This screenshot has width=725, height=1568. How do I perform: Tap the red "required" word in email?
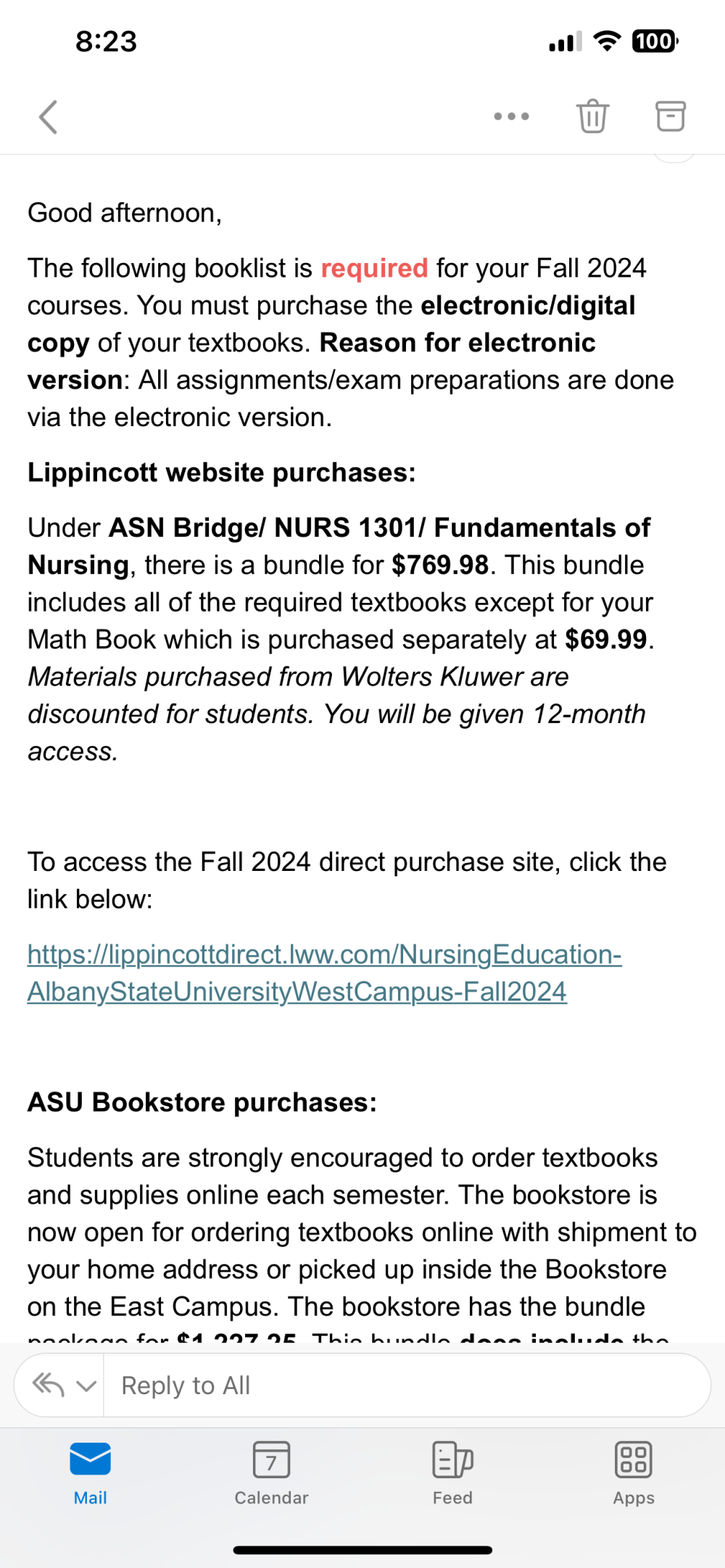coord(374,268)
